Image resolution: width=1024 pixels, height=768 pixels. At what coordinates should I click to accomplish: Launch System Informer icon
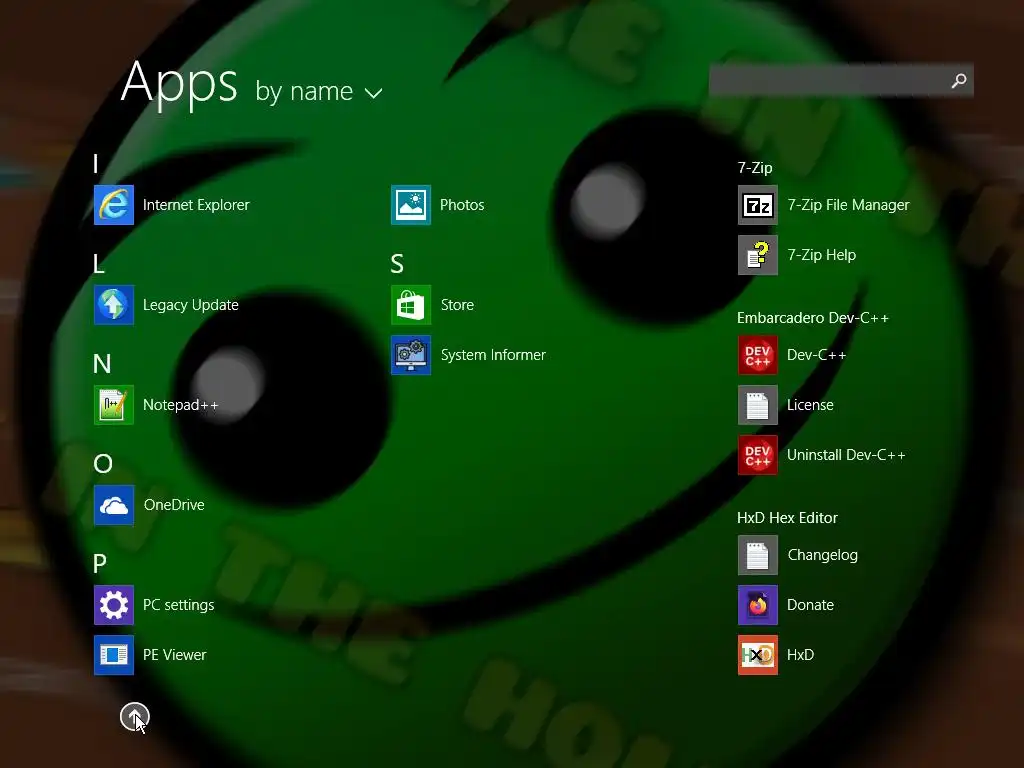click(x=411, y=355)
